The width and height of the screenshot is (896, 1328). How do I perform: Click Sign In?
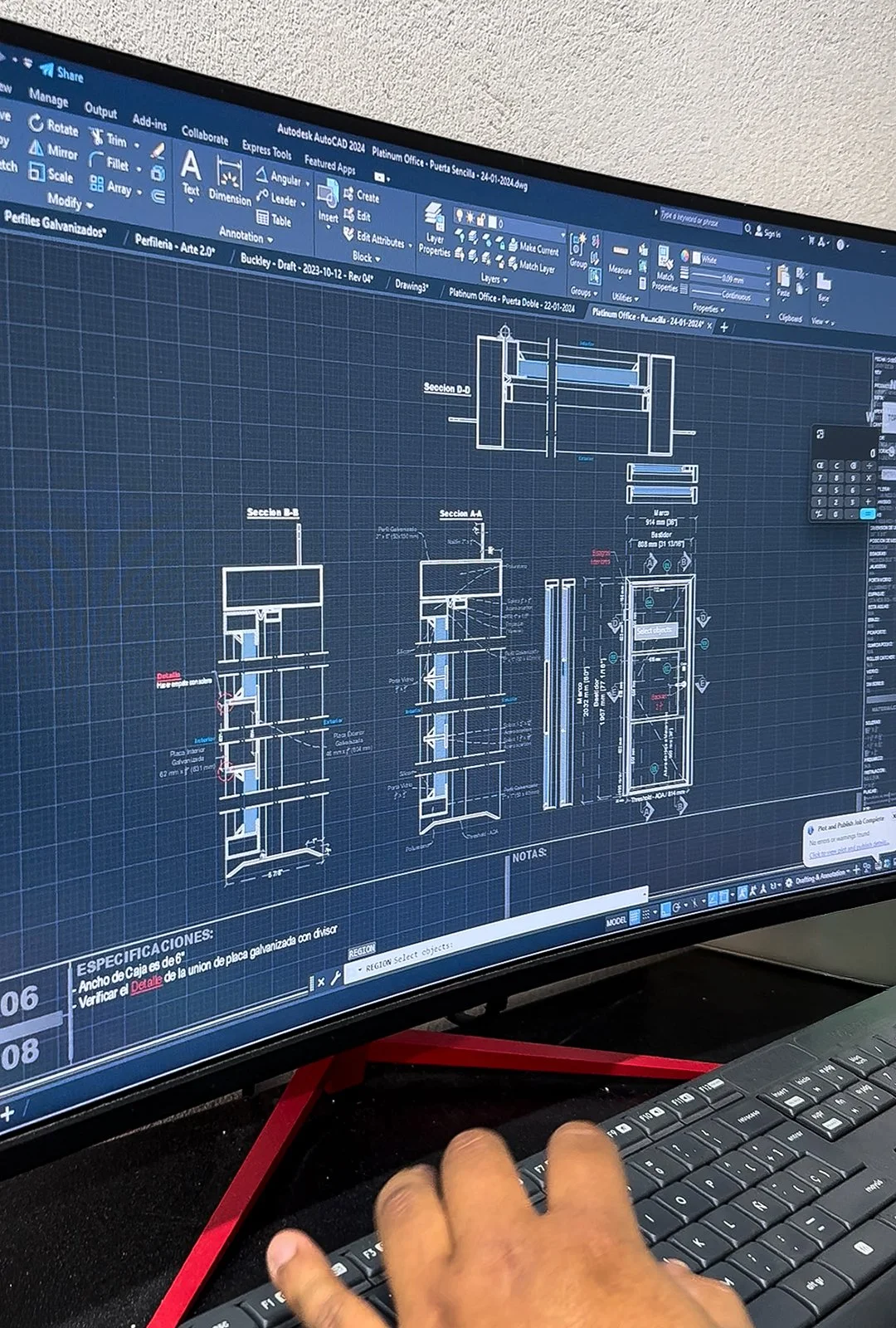click(x=767, y=233)
